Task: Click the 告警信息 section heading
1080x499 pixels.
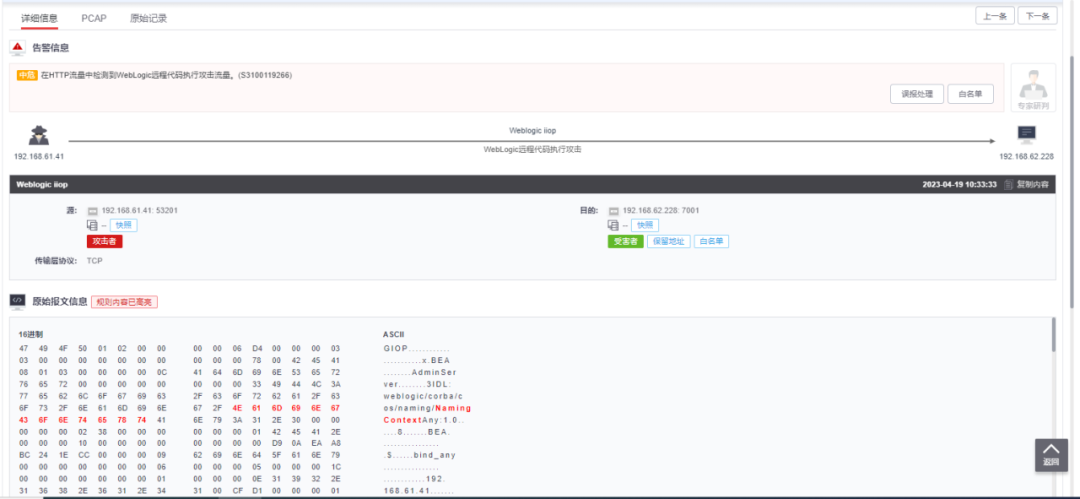Action: [51, 48]
